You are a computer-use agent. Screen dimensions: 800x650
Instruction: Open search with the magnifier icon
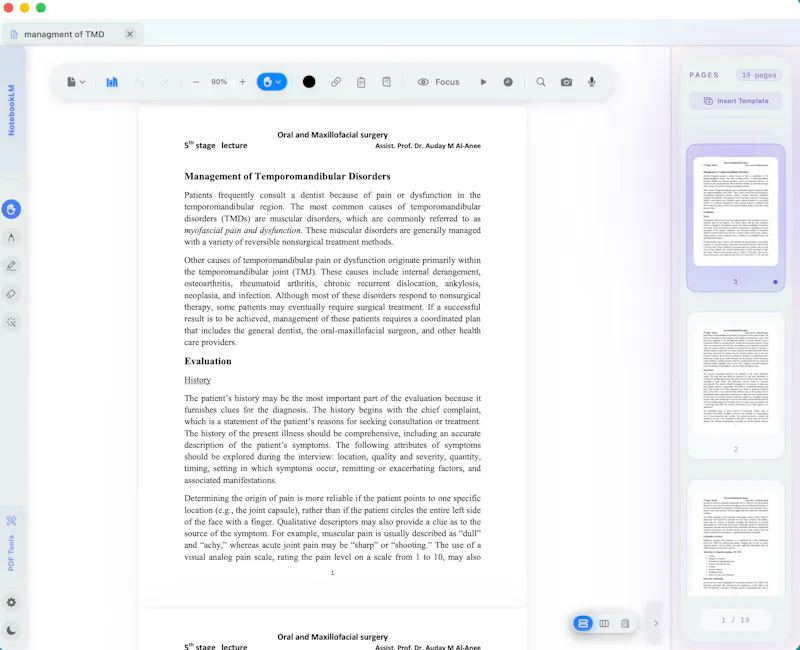tap(541, 82)
